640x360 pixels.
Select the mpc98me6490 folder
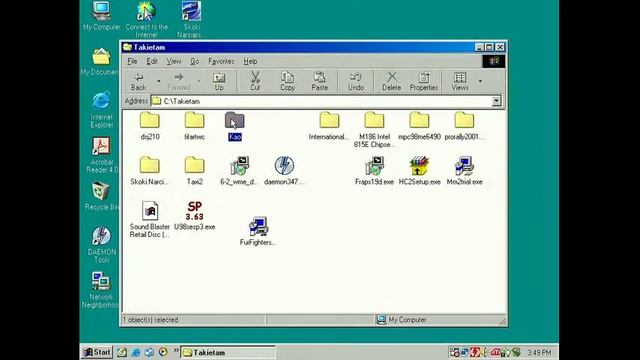pos(419,126)
